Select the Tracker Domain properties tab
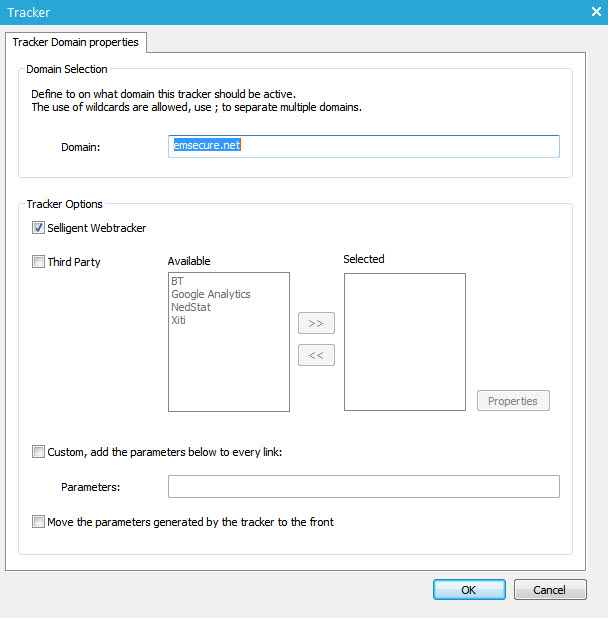This screenshot has width=608, height=620. coord(78,43)
